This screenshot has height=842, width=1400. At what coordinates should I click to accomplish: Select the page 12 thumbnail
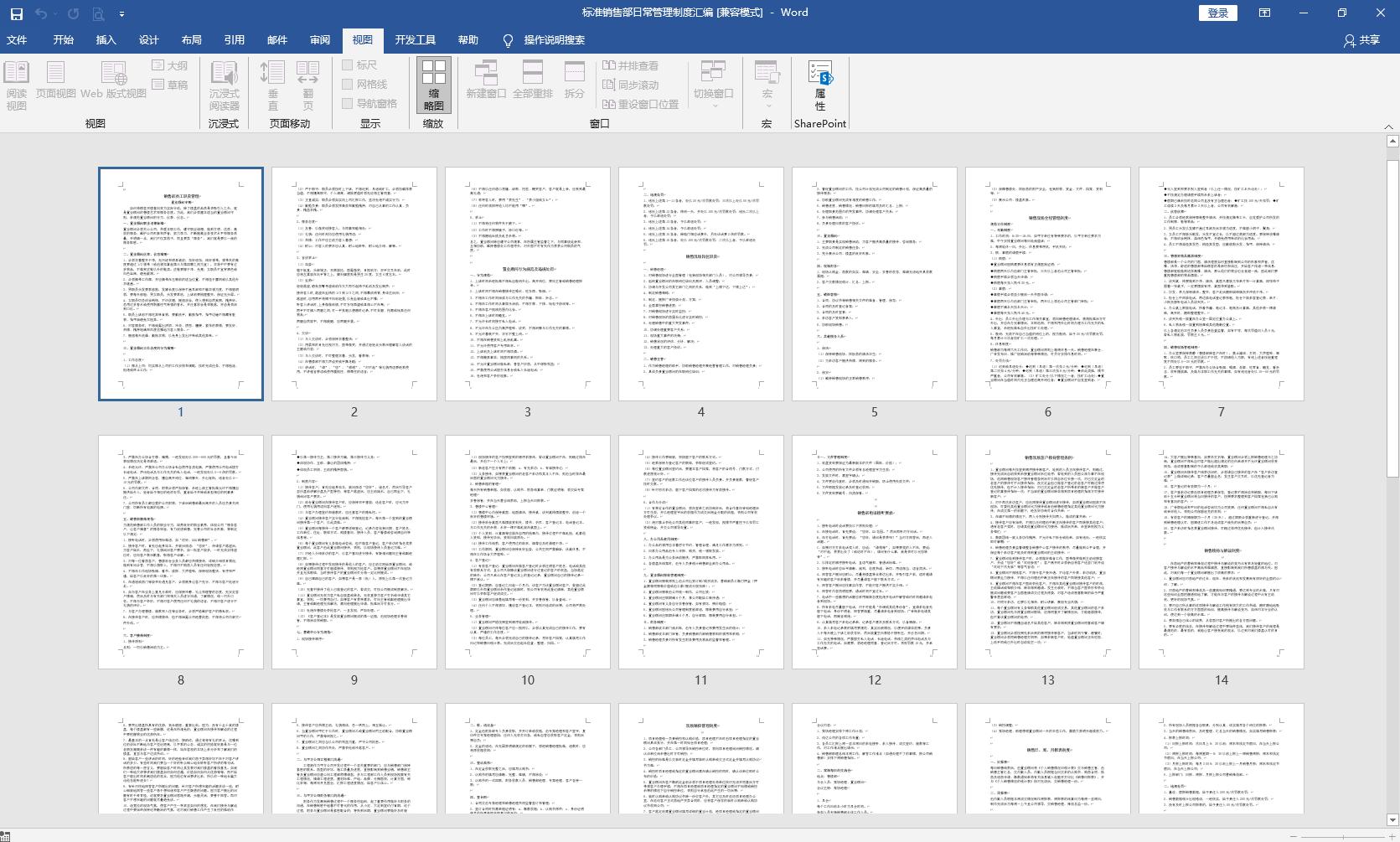pyautogui.click(x=875, y=552)
